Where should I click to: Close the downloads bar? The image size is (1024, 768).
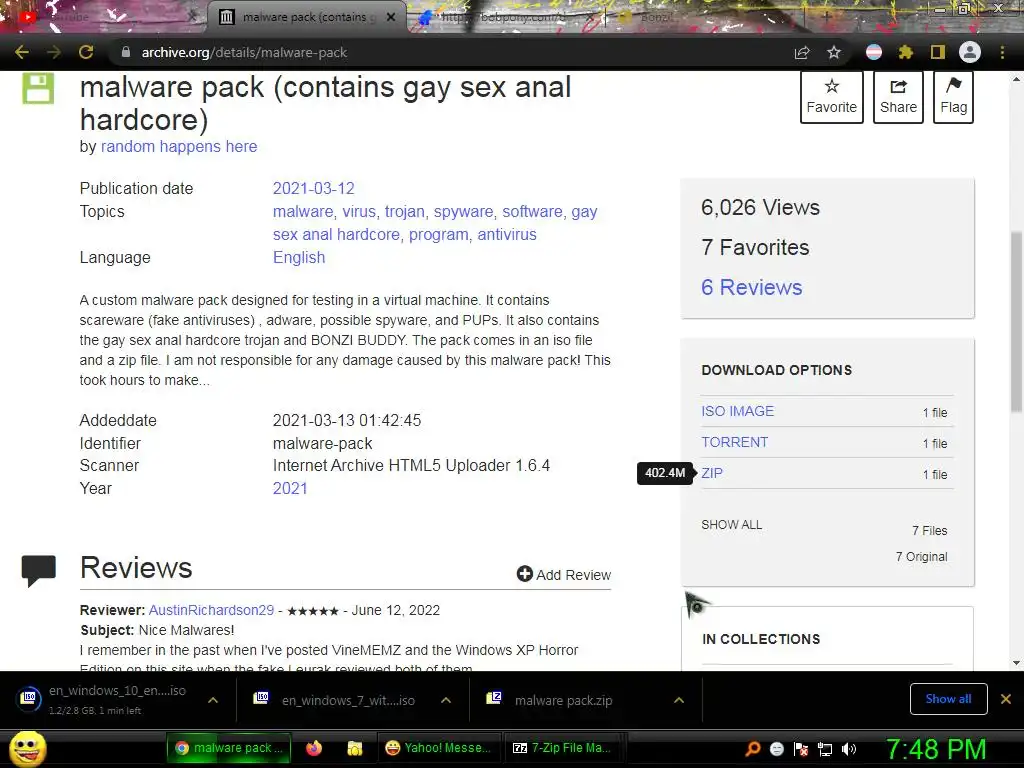(1006, 699)
